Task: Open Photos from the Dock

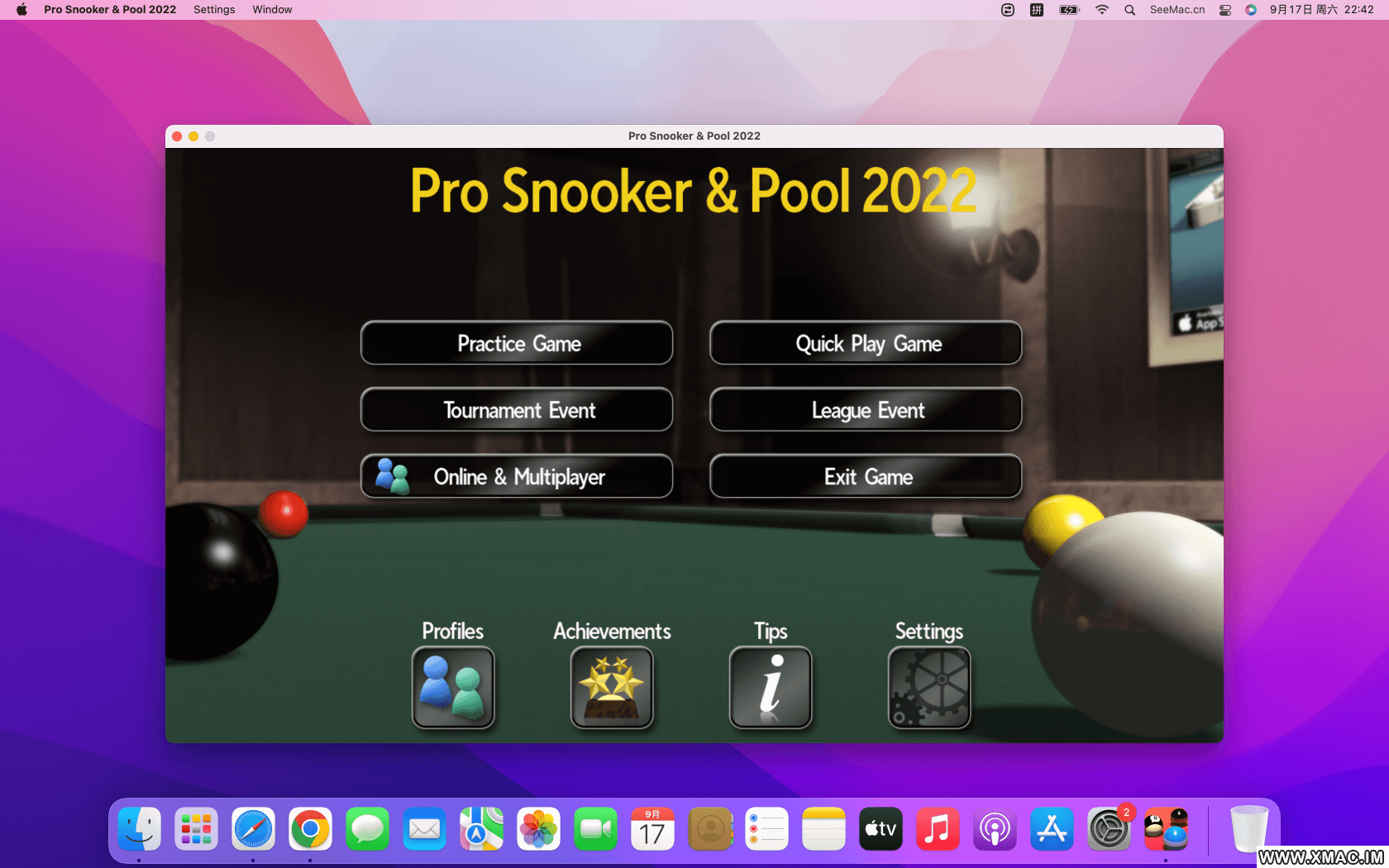Action: [538, 829]
